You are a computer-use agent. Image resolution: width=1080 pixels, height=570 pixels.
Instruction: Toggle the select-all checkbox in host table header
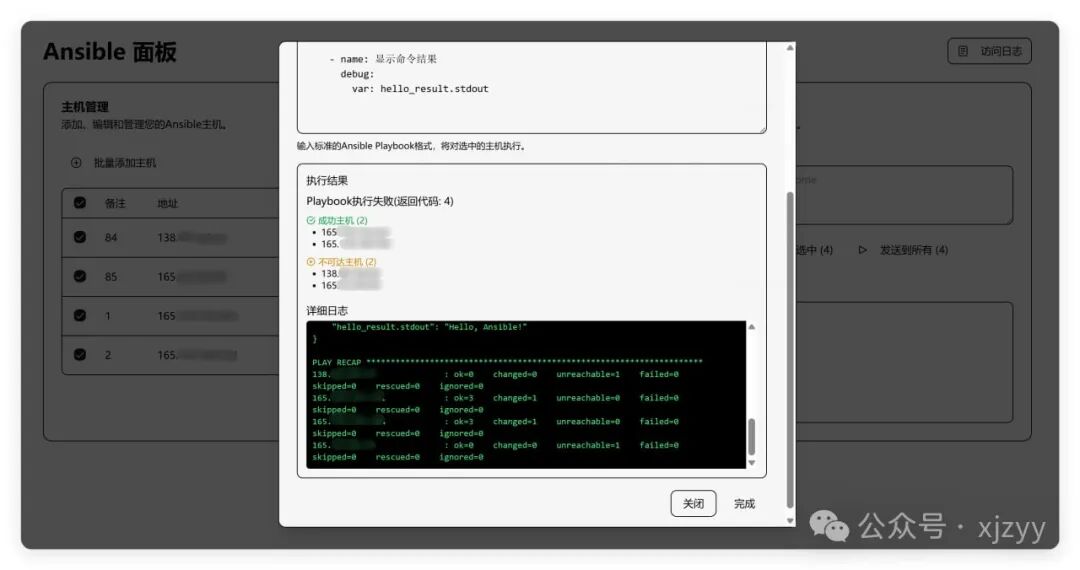(x=80, y=202)
